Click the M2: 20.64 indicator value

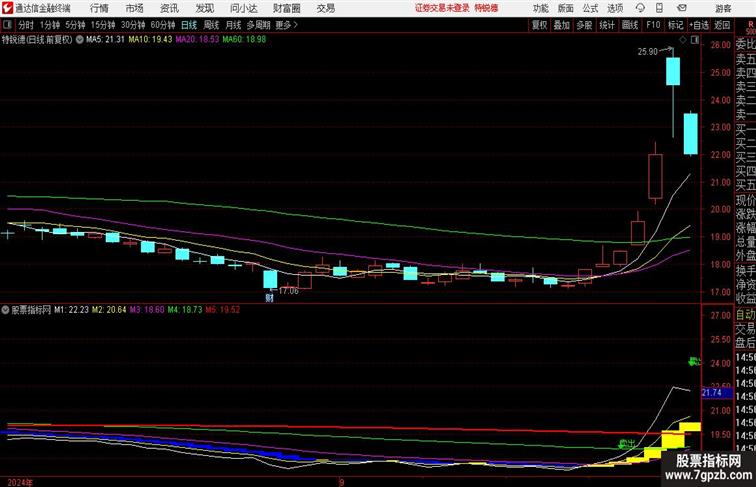point(109,310)
